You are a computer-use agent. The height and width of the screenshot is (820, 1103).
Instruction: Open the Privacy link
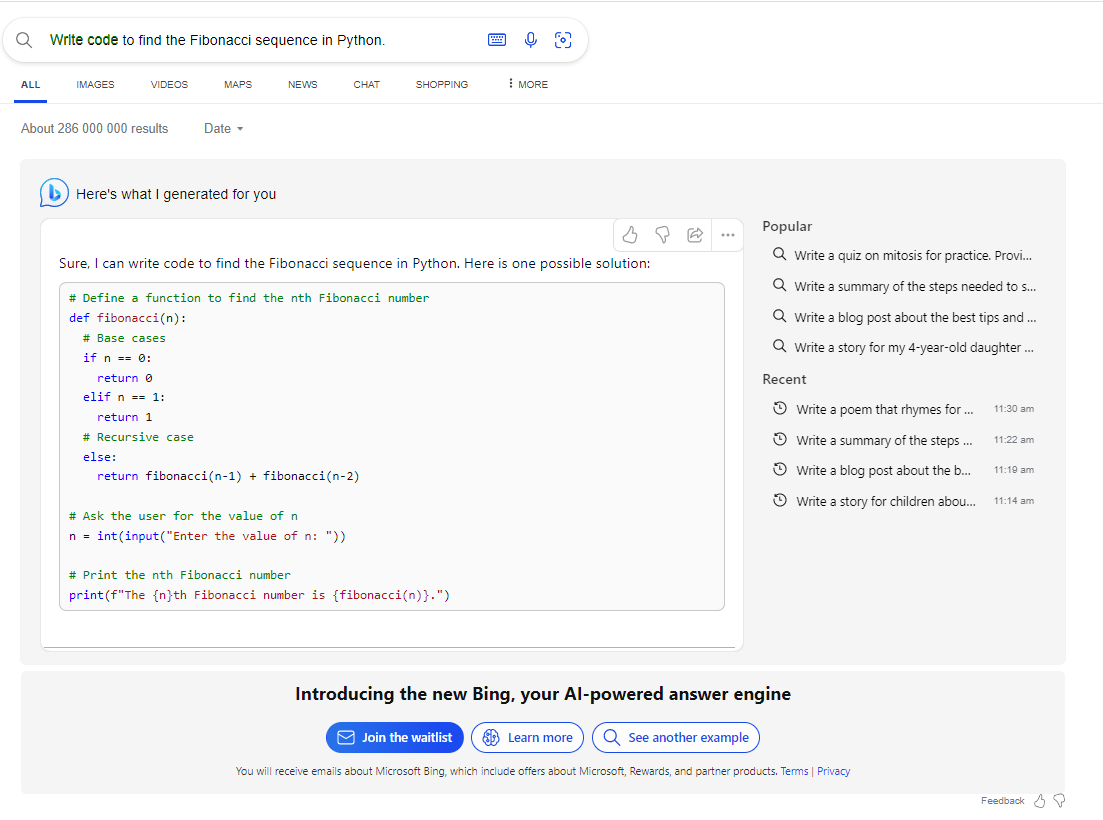click(x=833, y=772)
